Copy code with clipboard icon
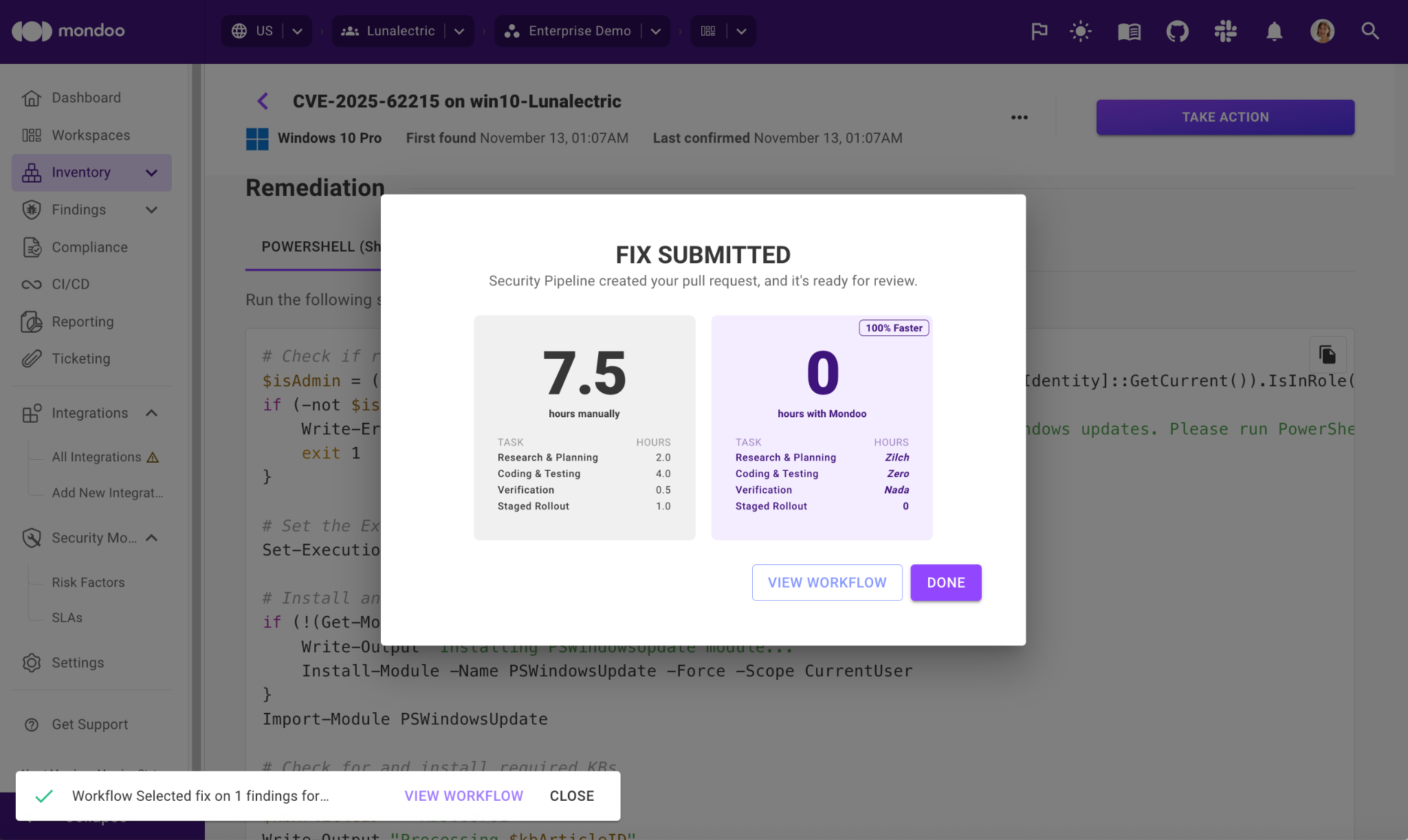 1327,355
